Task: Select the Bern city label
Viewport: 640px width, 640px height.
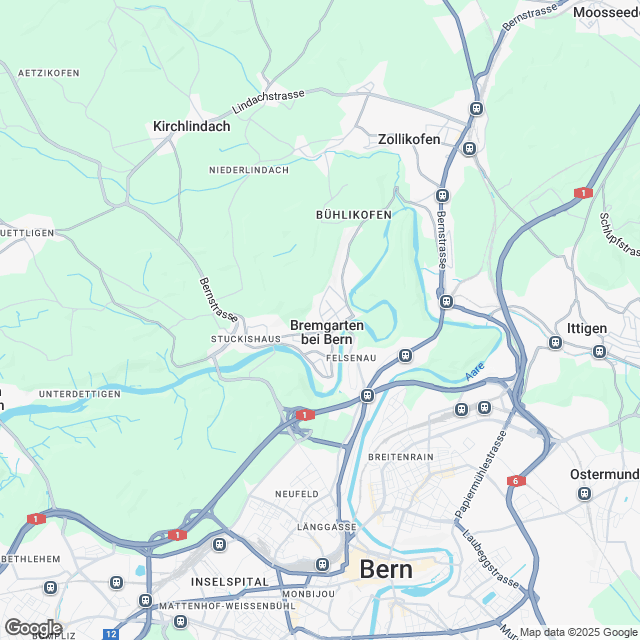Action: click(386, 569)
